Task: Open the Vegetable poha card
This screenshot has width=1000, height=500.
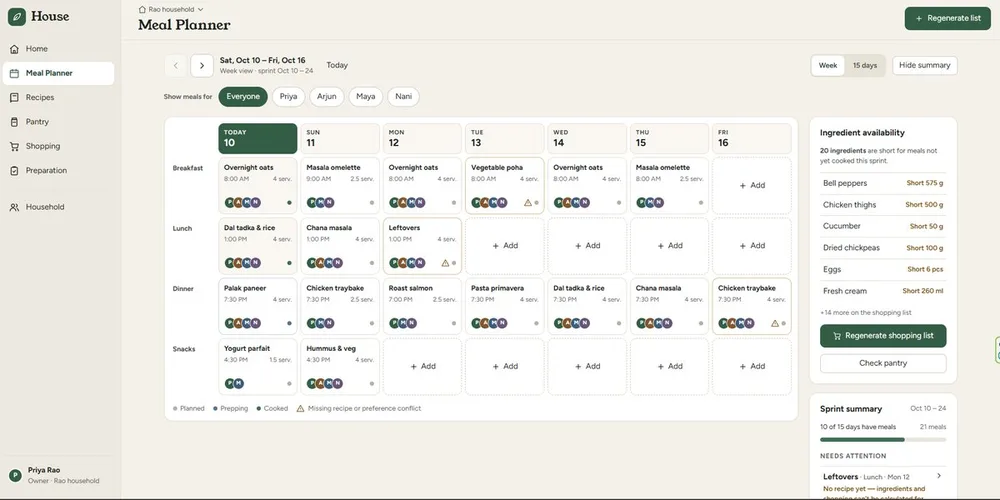Action: point(504,186)
